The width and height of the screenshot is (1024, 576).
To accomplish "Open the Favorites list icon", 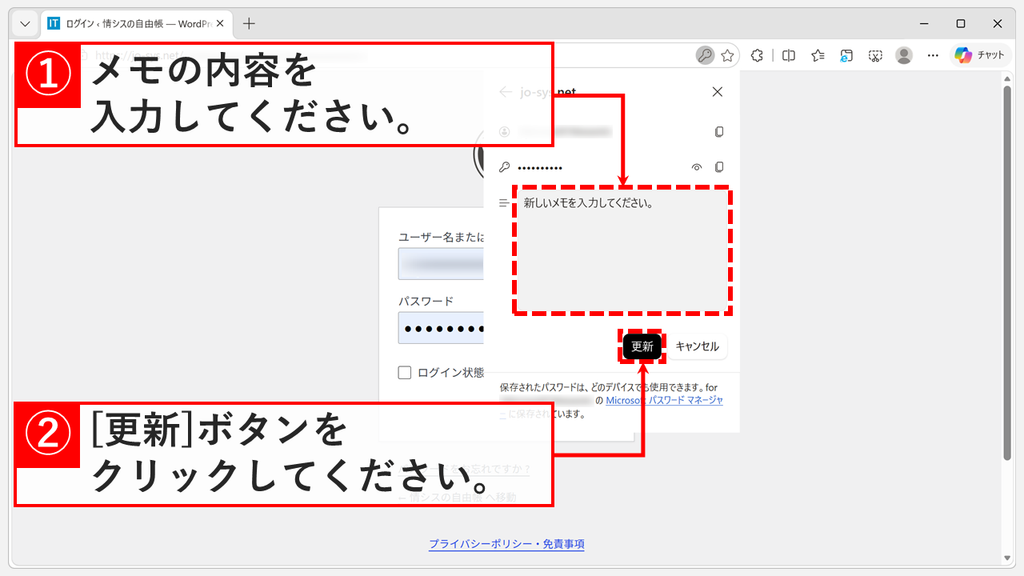I will click(x=818, y=56).
